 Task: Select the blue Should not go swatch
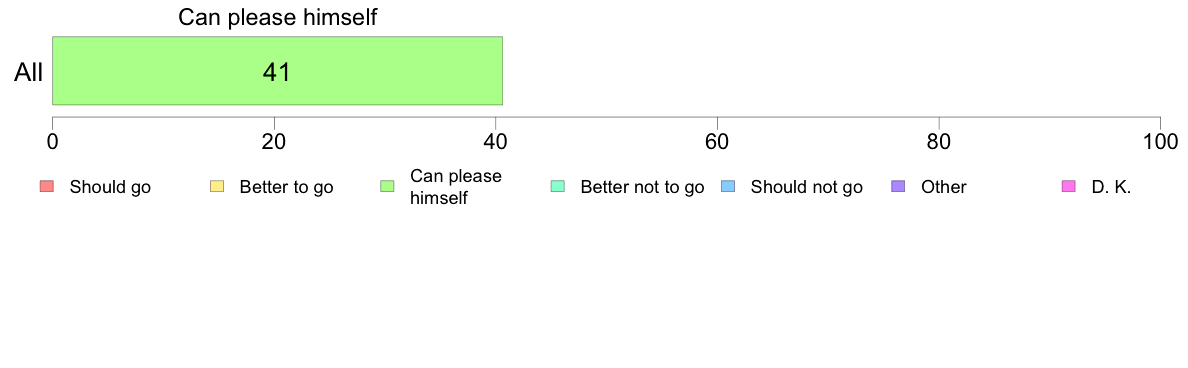(728, 187)
